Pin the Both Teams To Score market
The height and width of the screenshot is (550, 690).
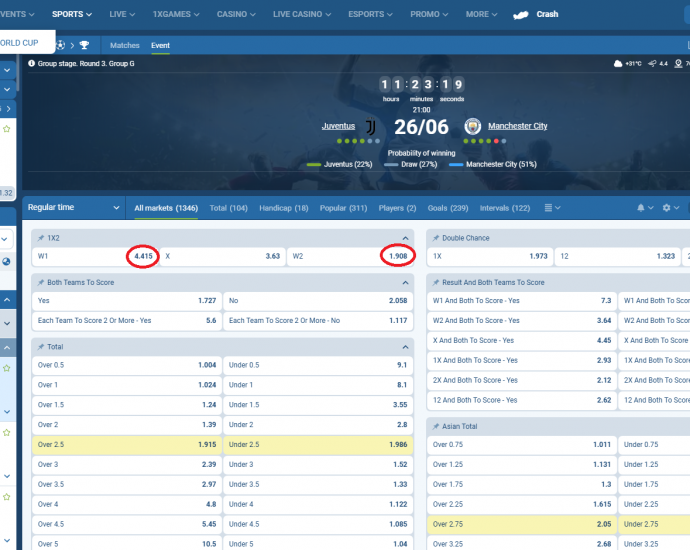(41, 282)
